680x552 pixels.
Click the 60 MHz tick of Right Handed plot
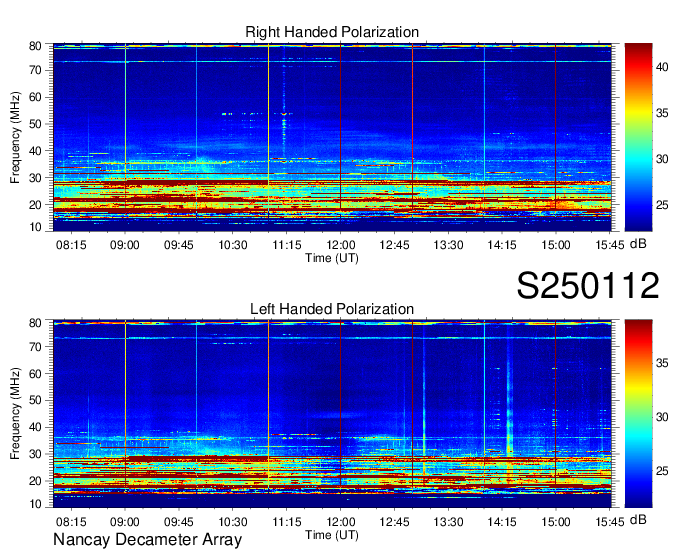point(35,97)
